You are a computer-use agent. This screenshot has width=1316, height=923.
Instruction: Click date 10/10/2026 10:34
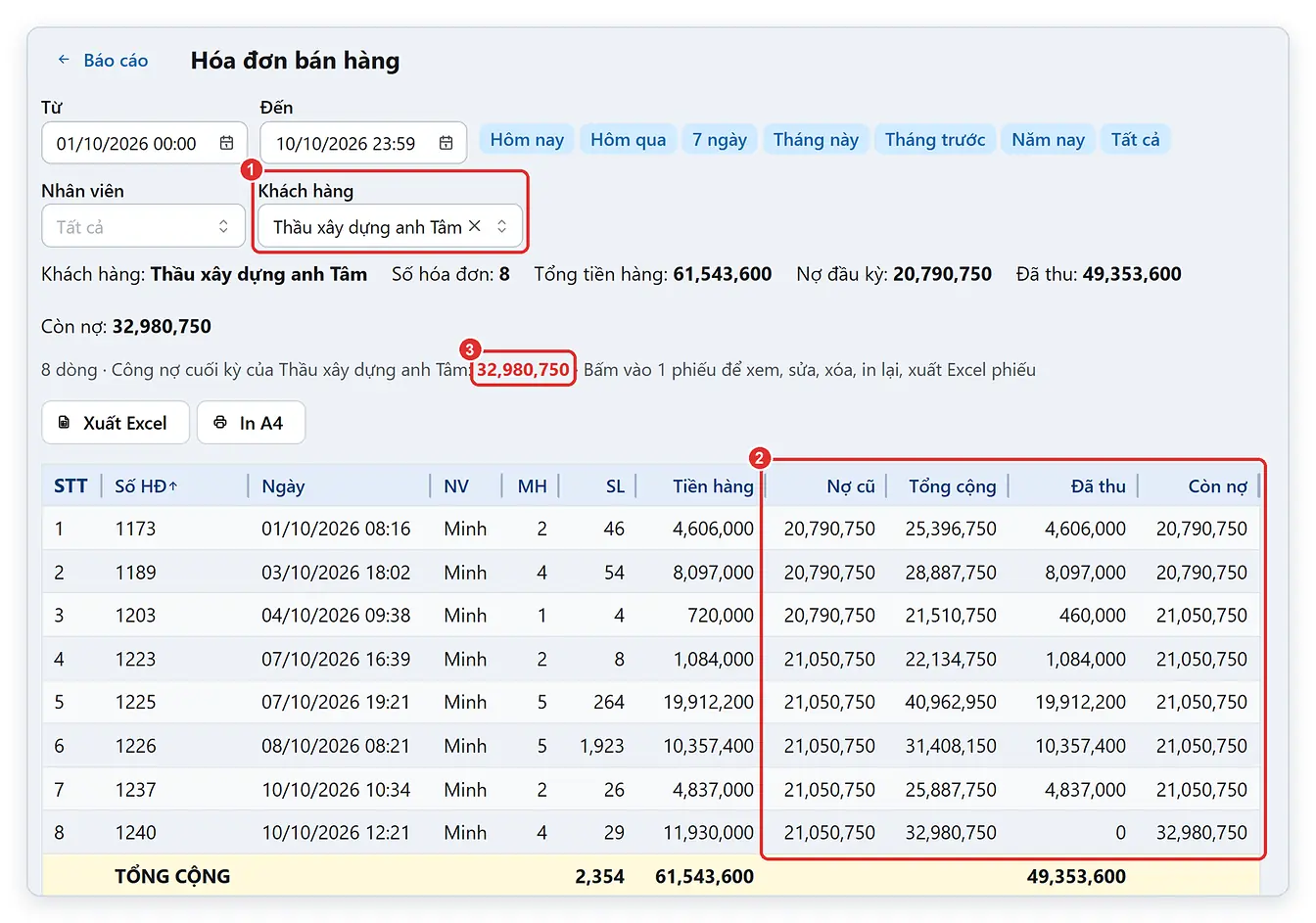pyautogui.click(x=336, y=789)
